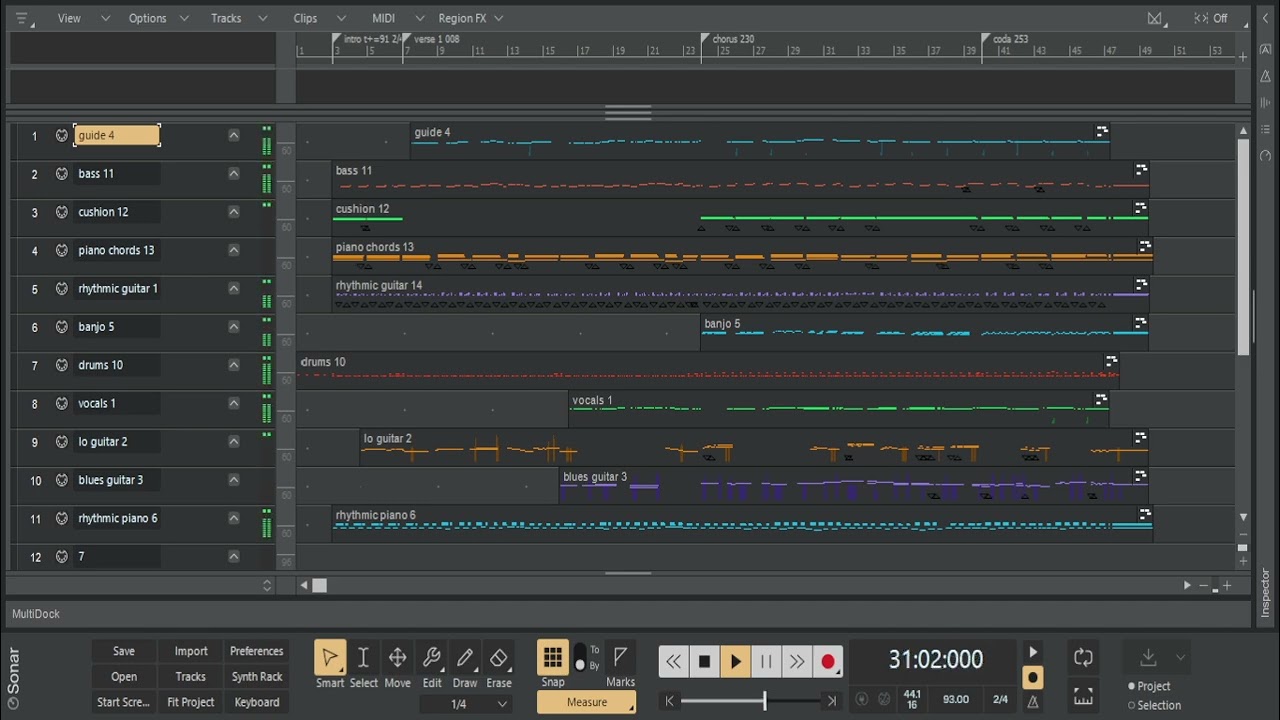Screen dimensions: 1280x720
Task: Expand the rhythmic piano 6 track
Action: tap(234, 518)
